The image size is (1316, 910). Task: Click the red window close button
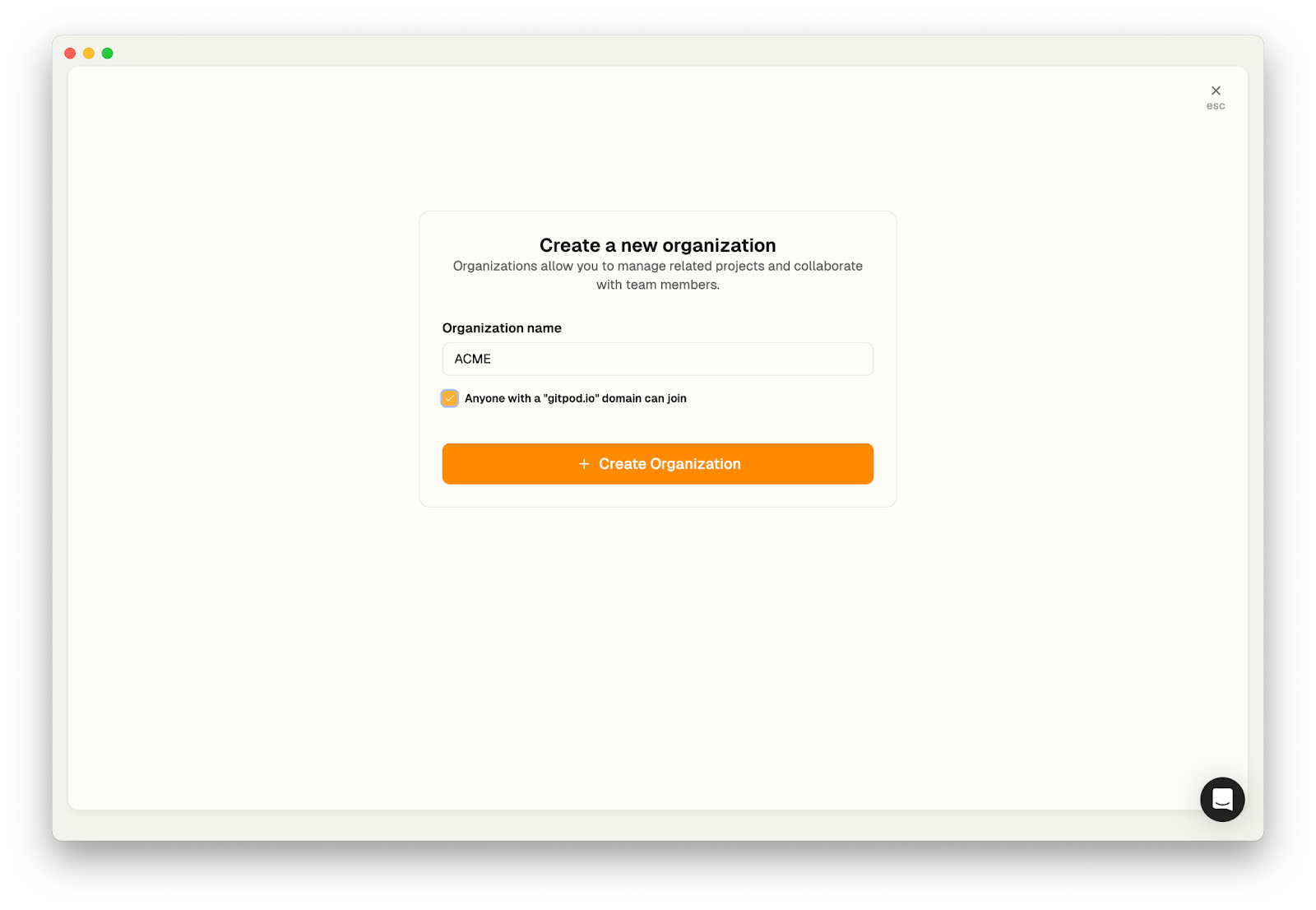[70, 53]
